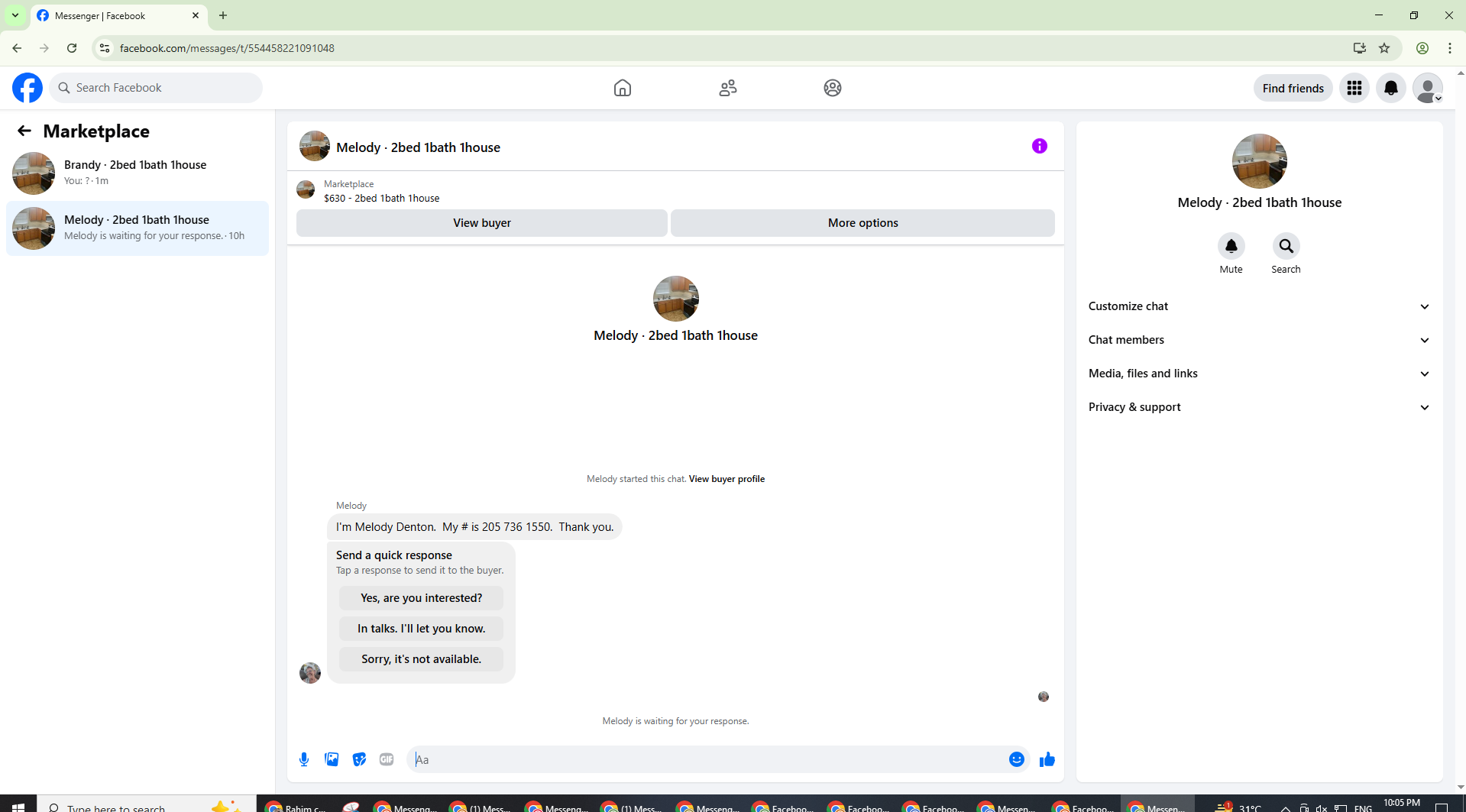The image size is (1466, 812).
Task: Click the purple conversation info icon
Action: click(x=1040, y=146)
